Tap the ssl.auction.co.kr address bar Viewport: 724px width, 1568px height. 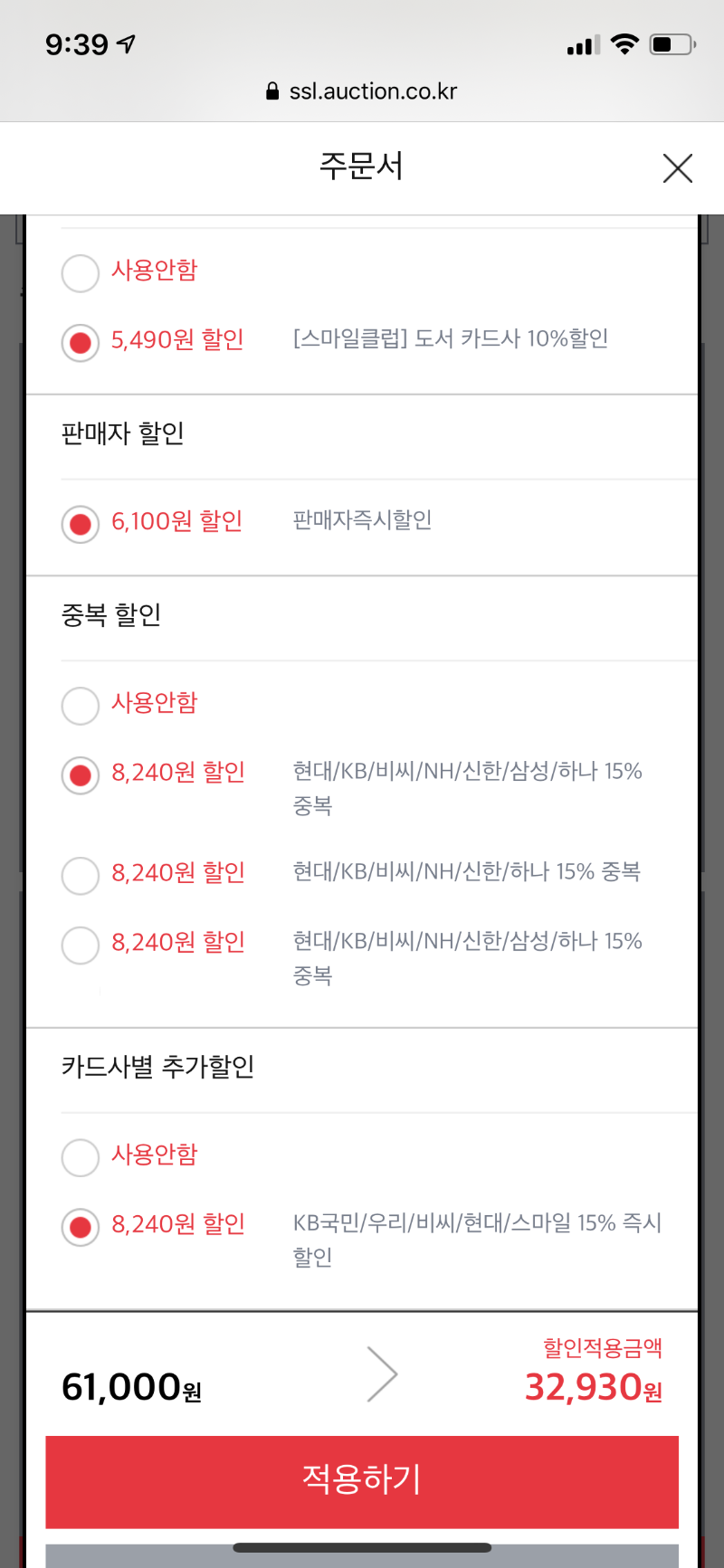tap(362, 91)
